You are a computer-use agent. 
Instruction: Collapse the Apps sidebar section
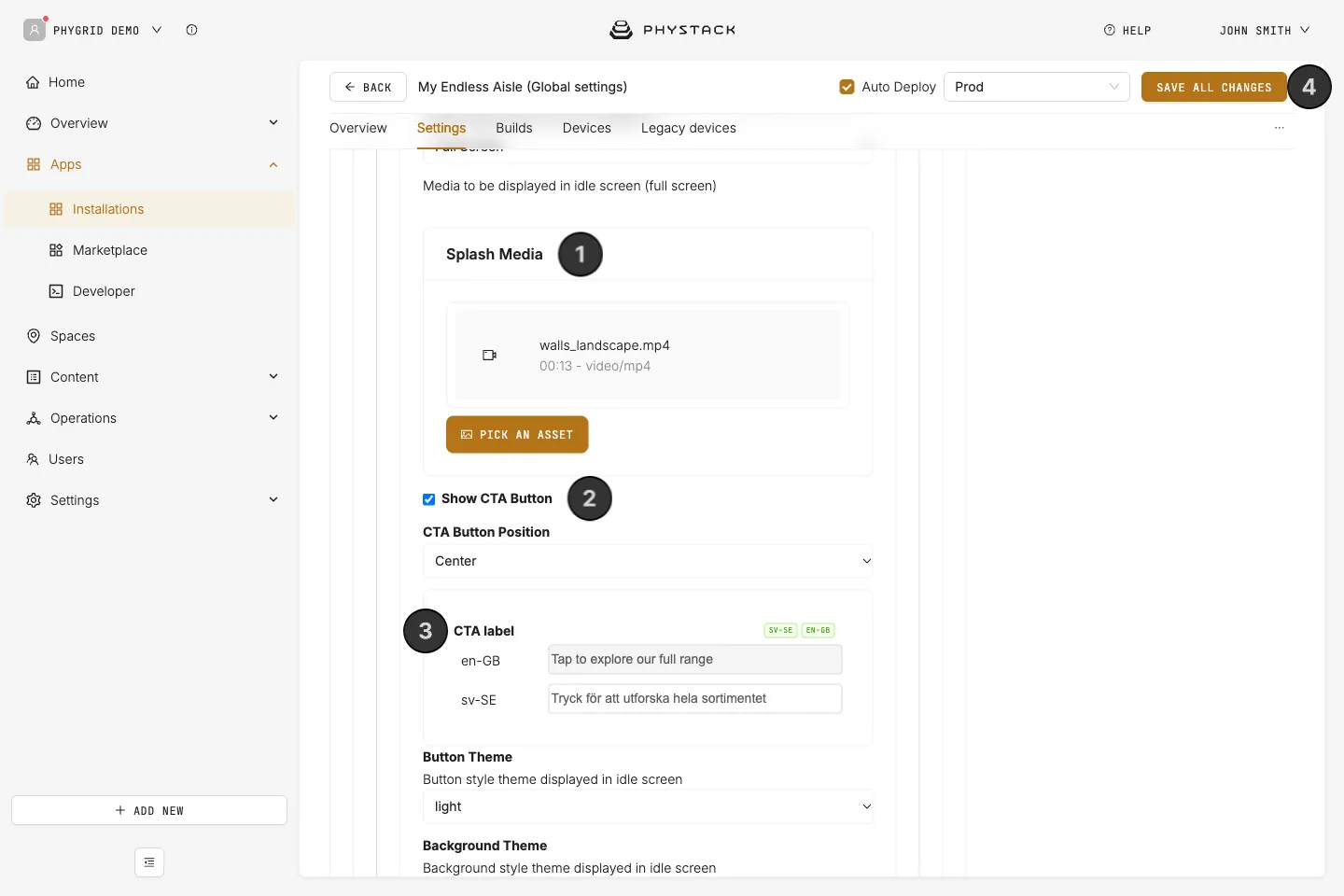coord(273,164)
